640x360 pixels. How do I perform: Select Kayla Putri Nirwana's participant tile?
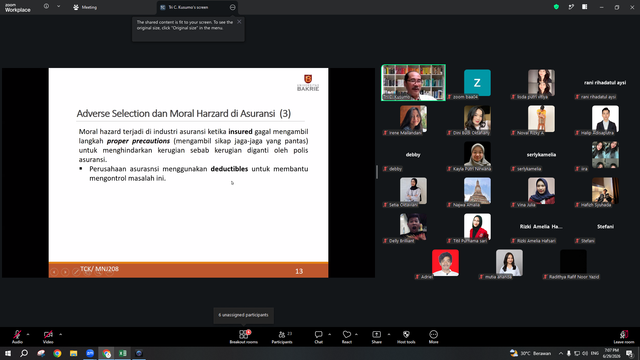(477, 155)
